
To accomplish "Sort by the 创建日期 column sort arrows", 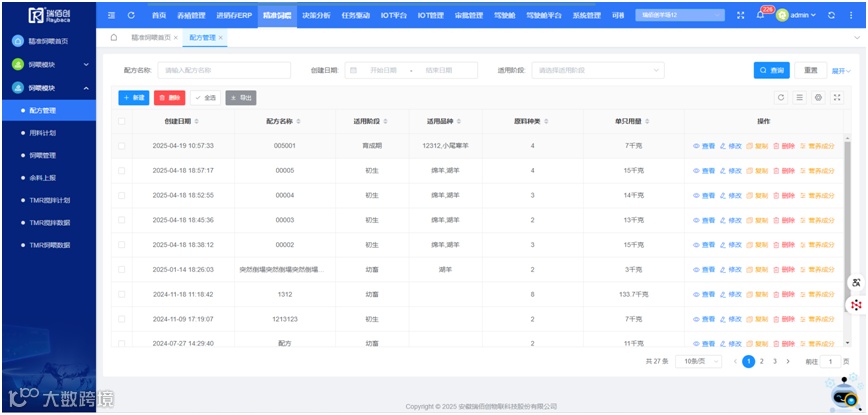I will pyautogui.click(x=197, y=121).
